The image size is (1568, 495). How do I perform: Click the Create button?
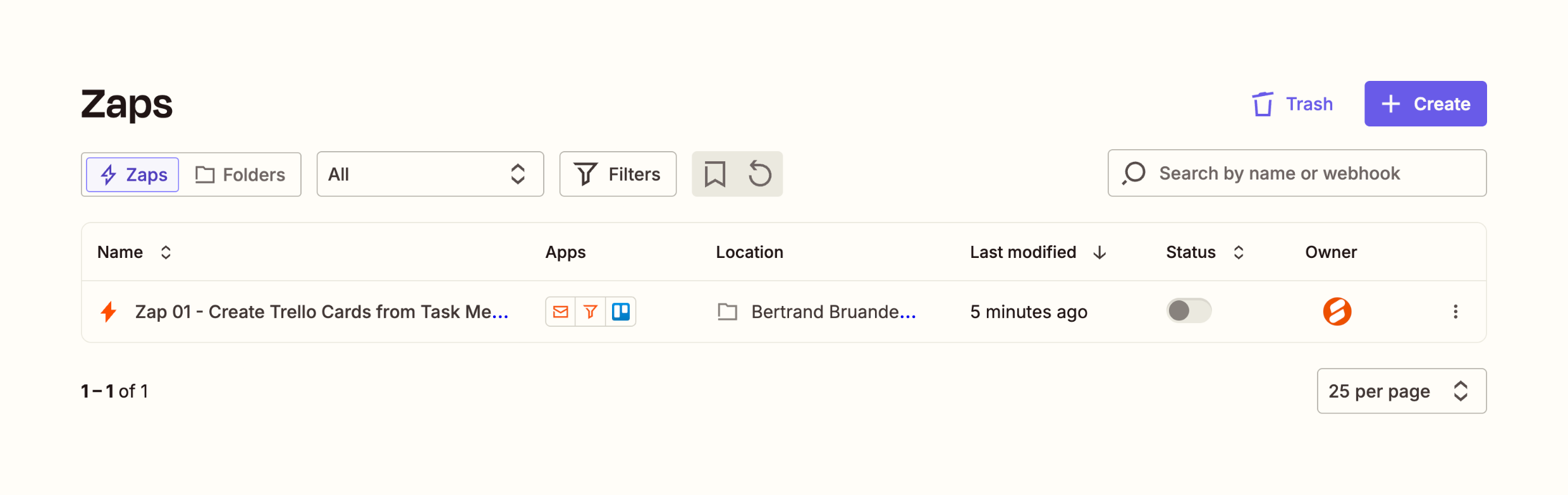(x=1425, y=104)
